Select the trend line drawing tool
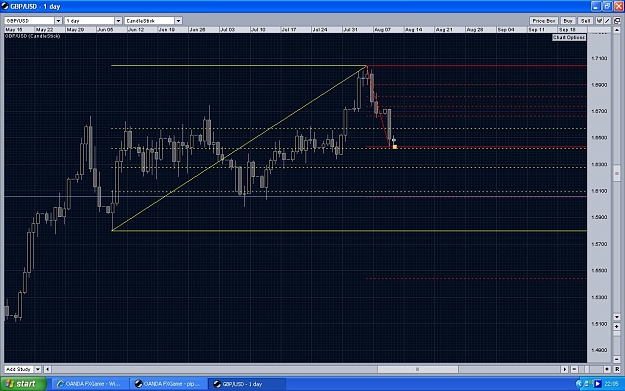This screenshot has width=625, height=391. pos(607,21)
